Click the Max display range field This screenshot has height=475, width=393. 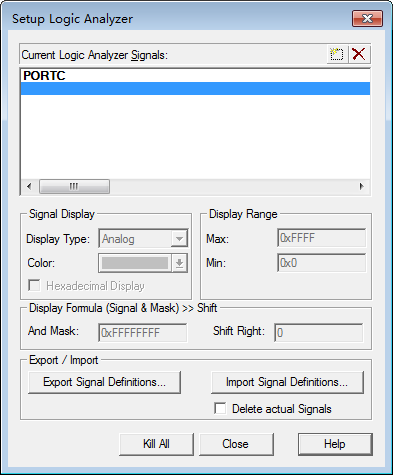pyautogui.click(x=321, y=238)
